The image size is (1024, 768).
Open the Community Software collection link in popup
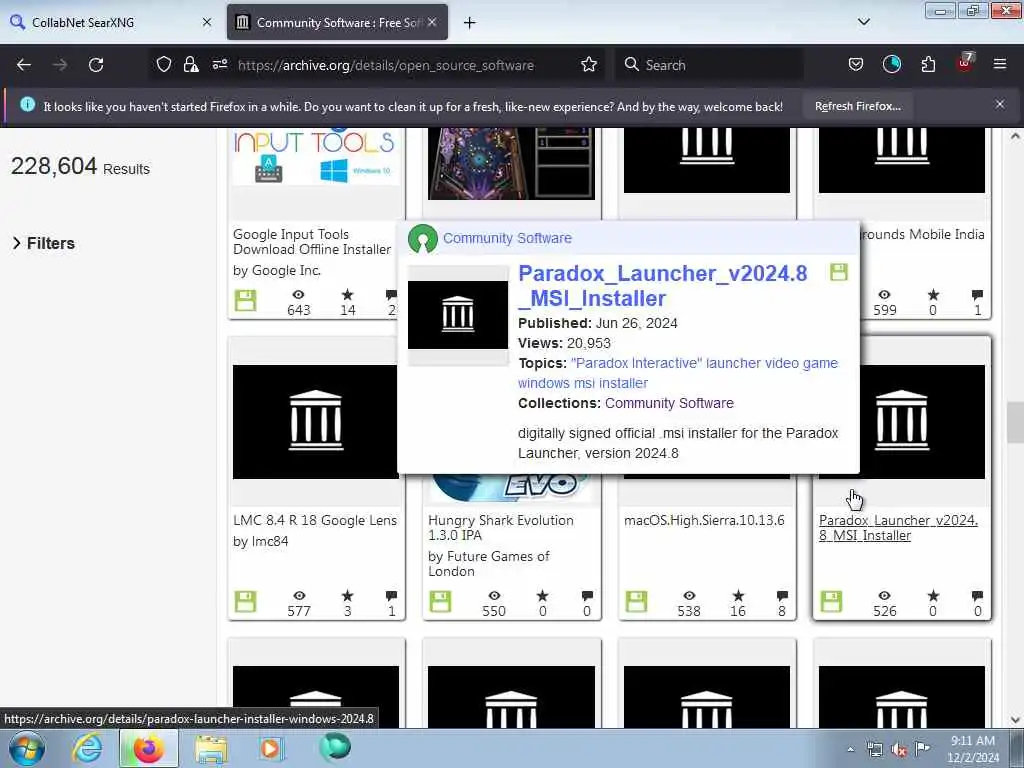coord(507,238)
